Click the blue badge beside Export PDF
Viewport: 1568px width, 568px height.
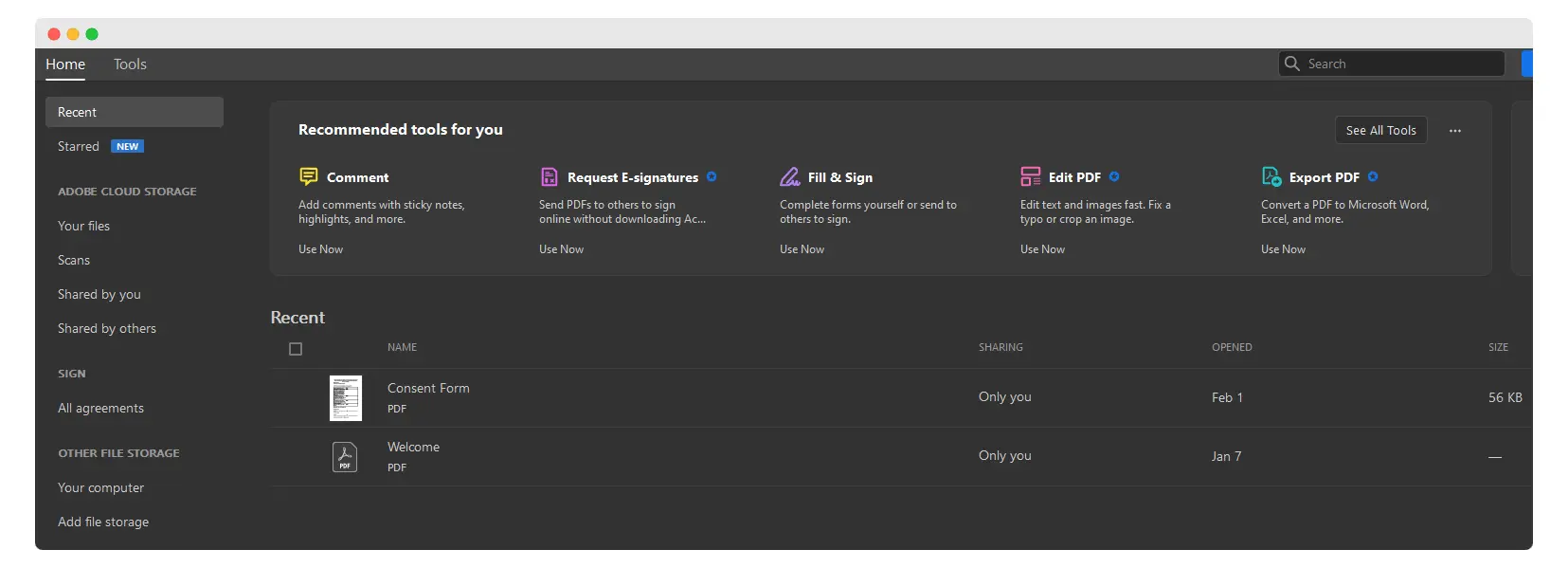[1373, 176]
